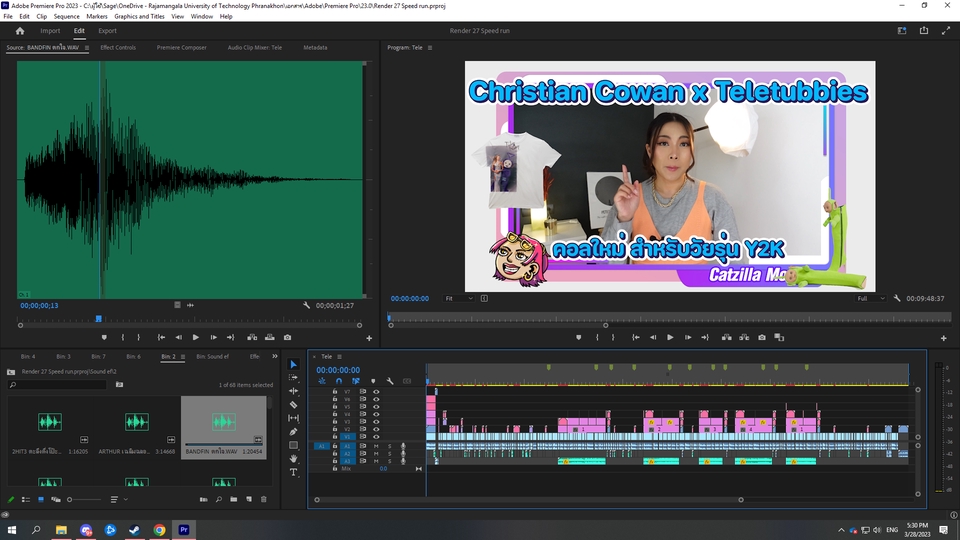Play the Source monitor clip

[195, 337]
